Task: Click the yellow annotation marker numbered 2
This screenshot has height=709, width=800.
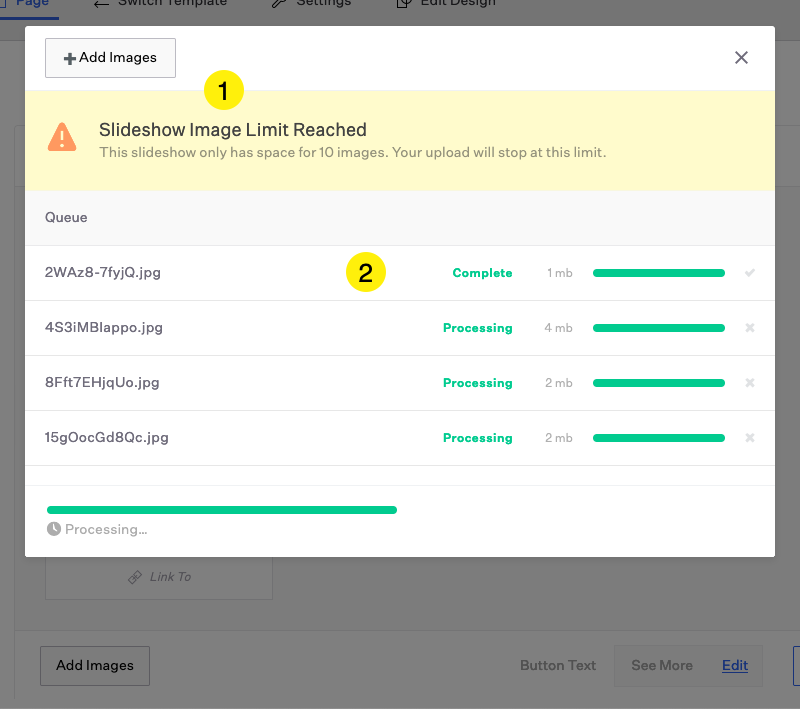Action: click(x=366, y=273)
